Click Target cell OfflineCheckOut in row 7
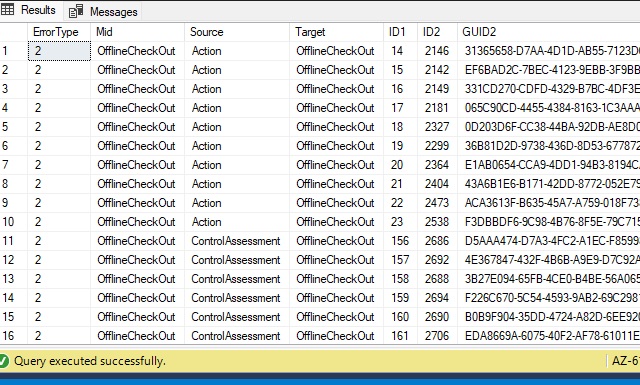Image resolution: width=640 pixels, height=385 pixels. tap(337, 165)
